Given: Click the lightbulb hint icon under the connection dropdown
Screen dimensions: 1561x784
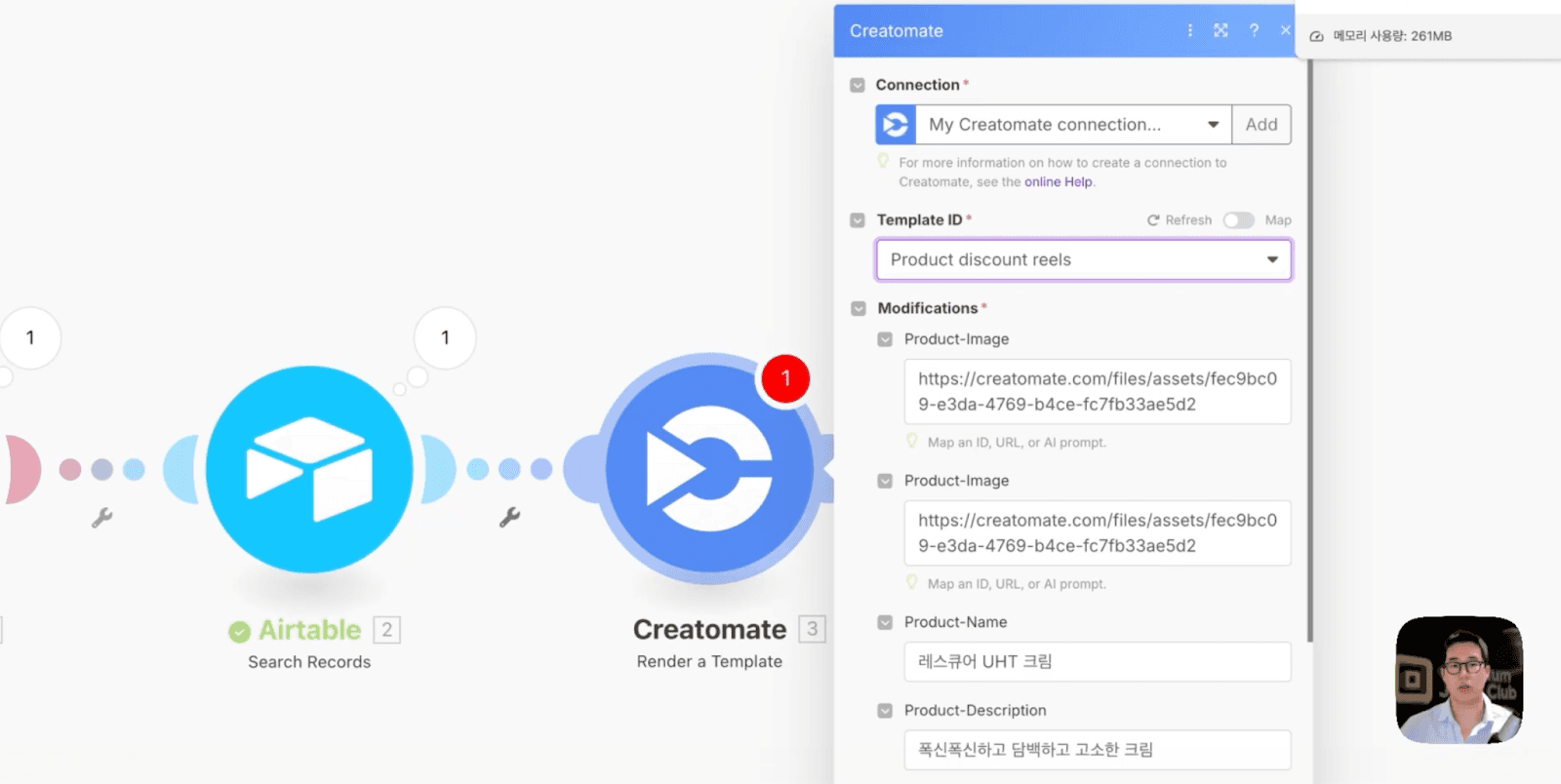Looking at the screenshot, I should coord(883,161).
